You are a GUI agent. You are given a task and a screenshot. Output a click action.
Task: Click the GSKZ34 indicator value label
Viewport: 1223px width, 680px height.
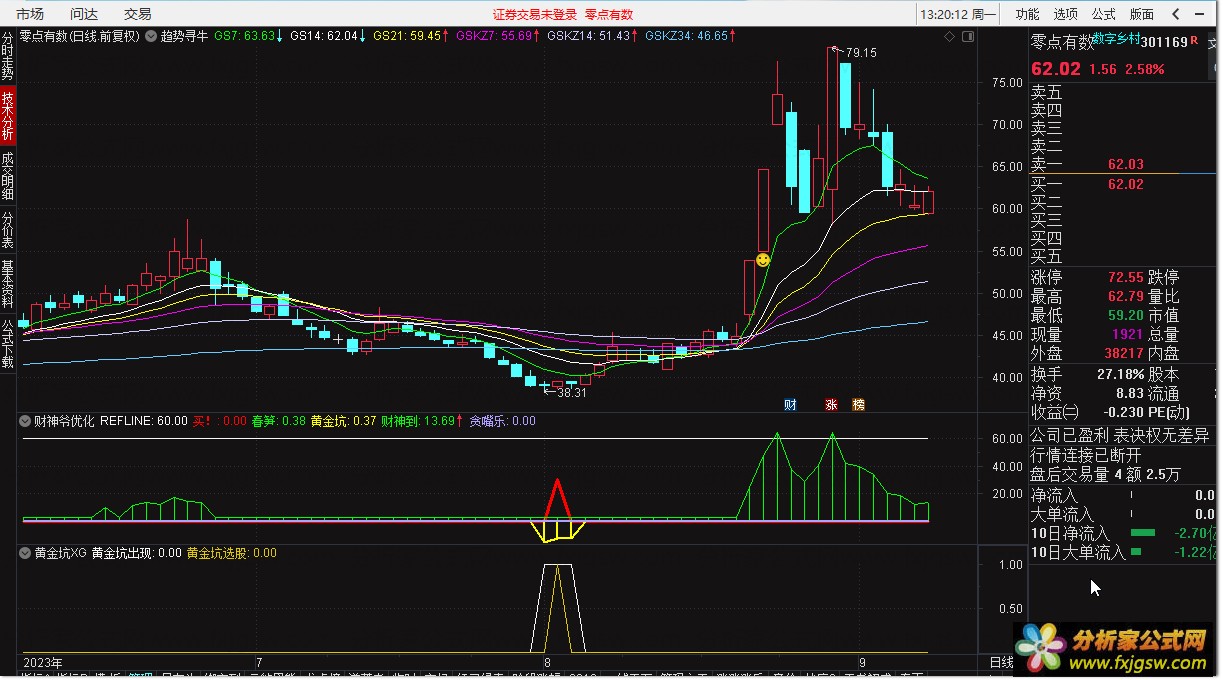[692, 36]
